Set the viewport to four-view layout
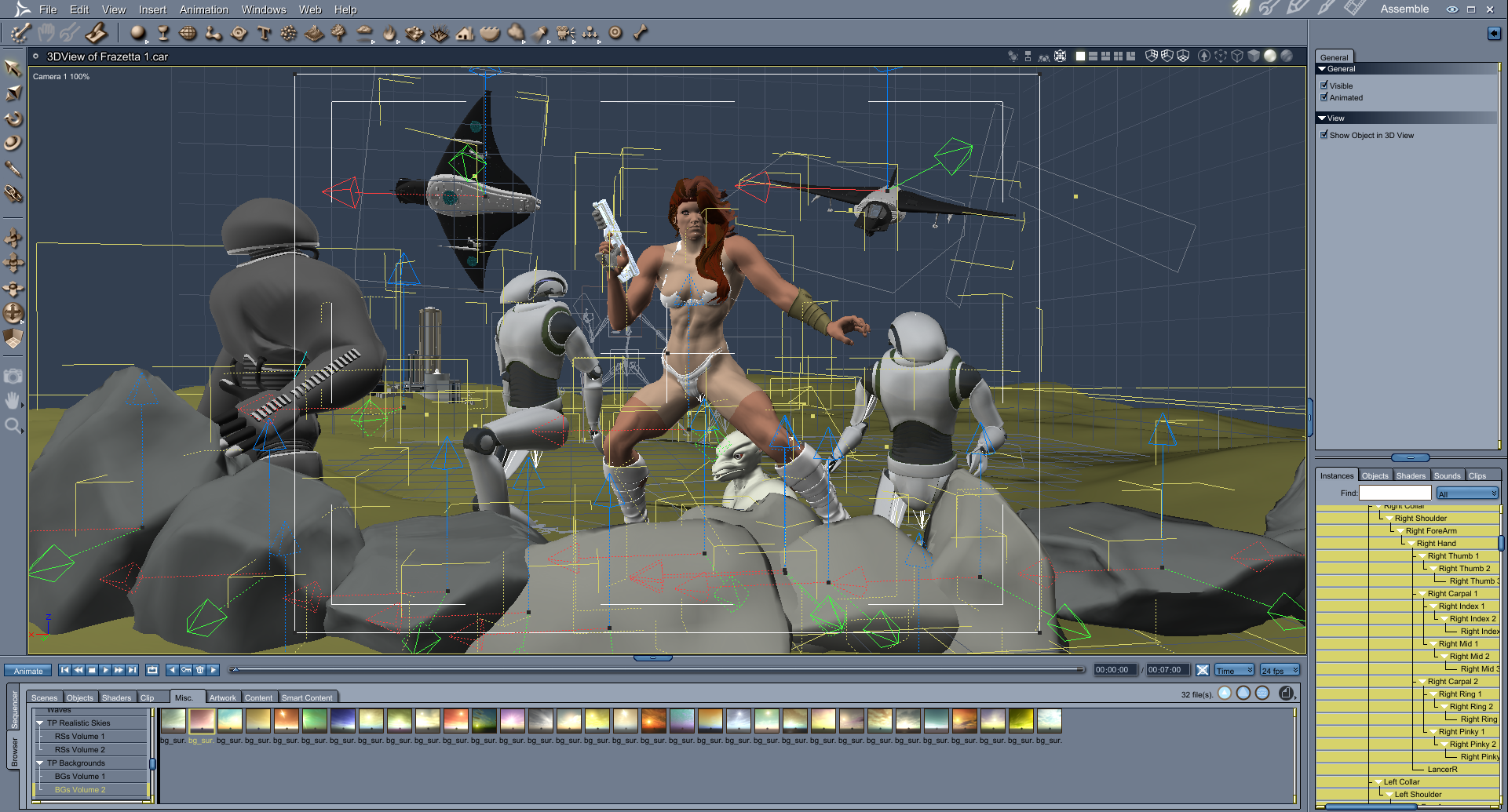The image size is (1508, 812). (x=1118, y=56)
